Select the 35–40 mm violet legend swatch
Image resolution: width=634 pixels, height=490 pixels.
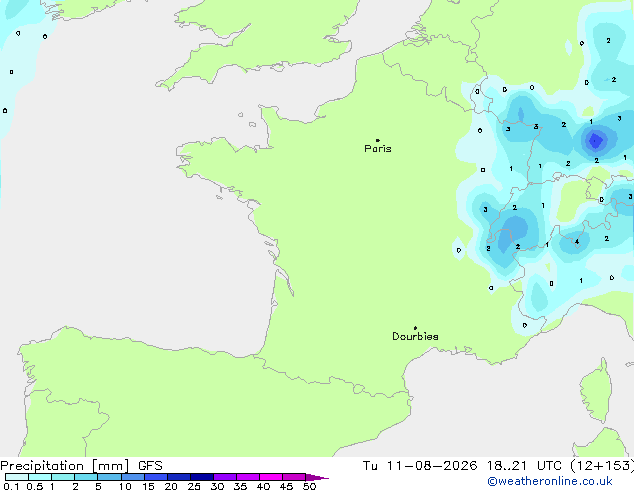248,477
